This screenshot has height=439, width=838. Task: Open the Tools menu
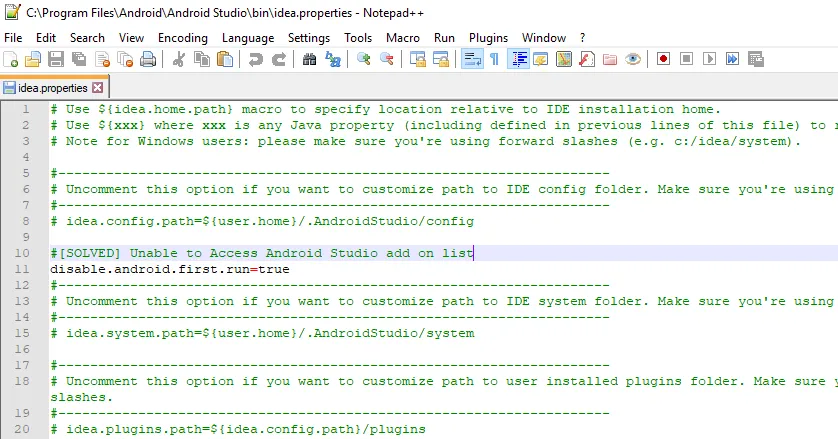pyautogui.click(x=358, y=38)
